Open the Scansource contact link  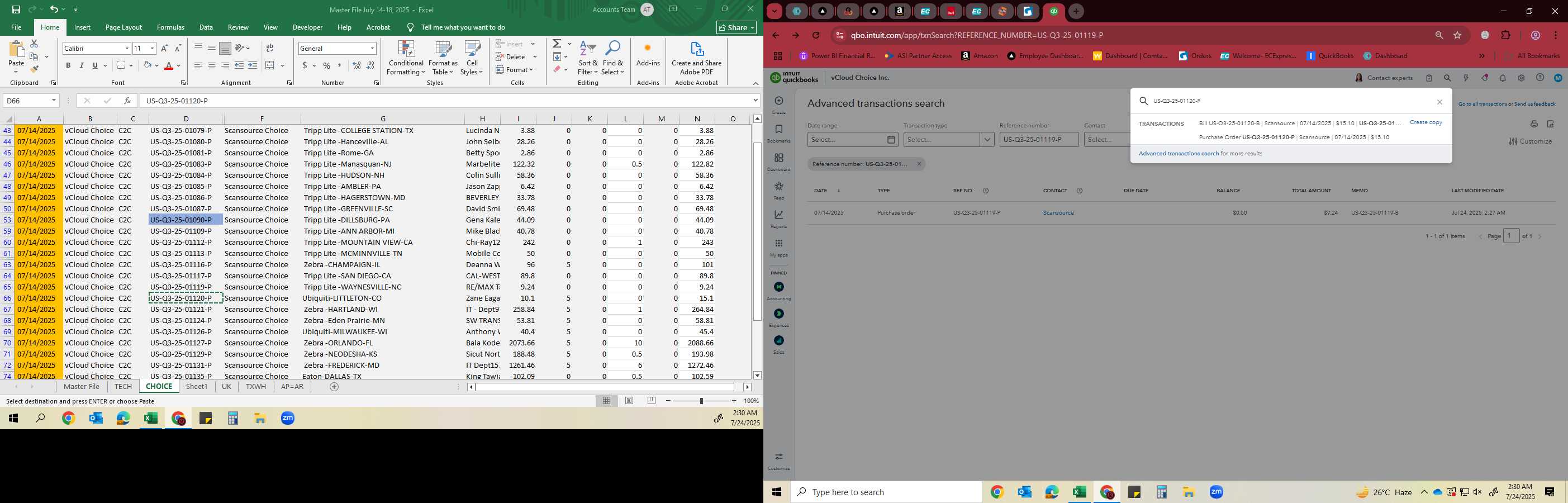[1058, 212]
